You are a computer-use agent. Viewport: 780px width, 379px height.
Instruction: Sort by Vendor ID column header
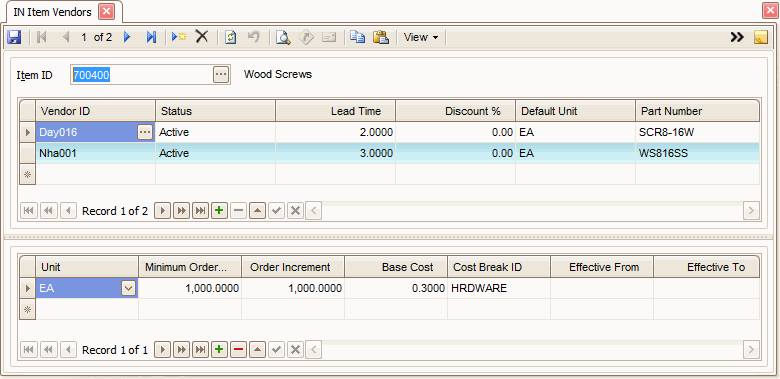pos(96,111)
